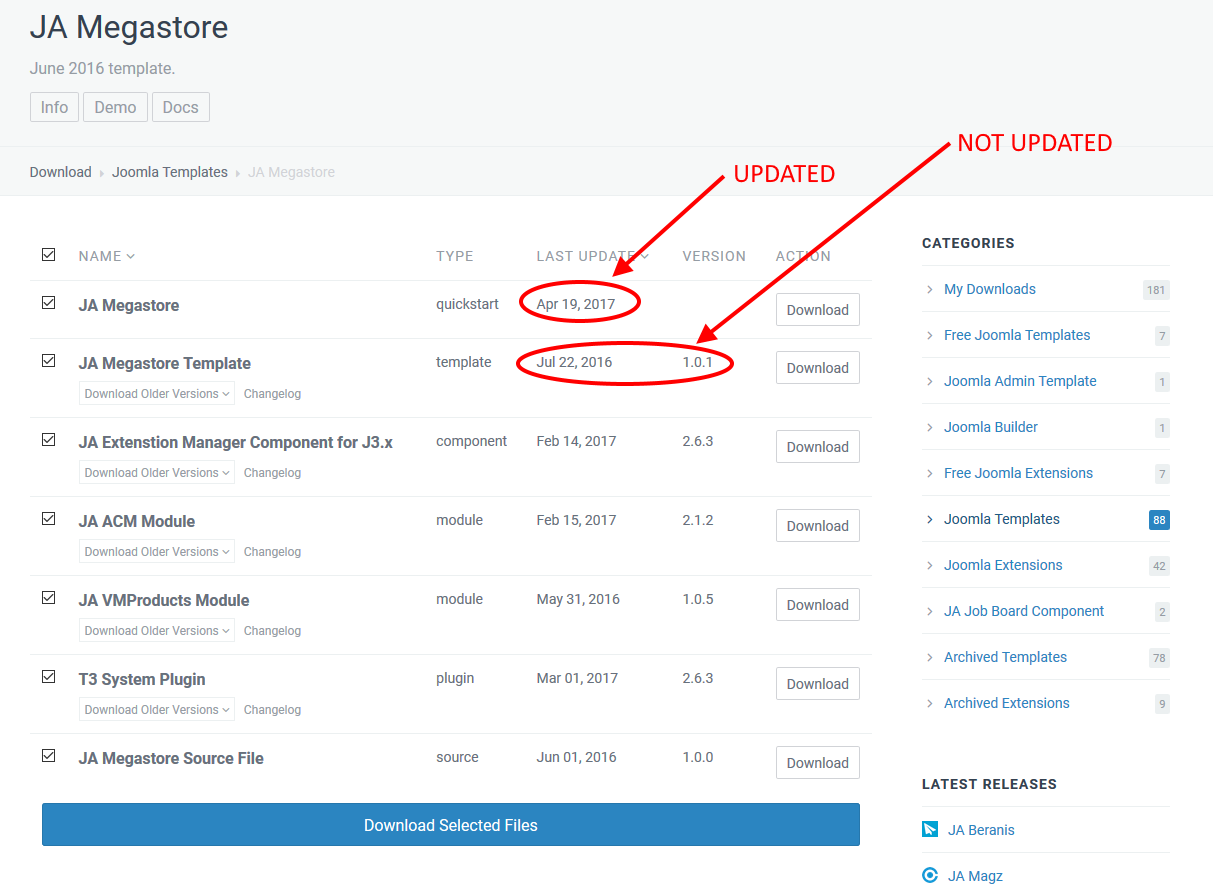This screenshot has width=1213, height=885.
Task: Click the 181 count badge for My Downloads
Action: pyautogui.click(x=1156, y=290)
